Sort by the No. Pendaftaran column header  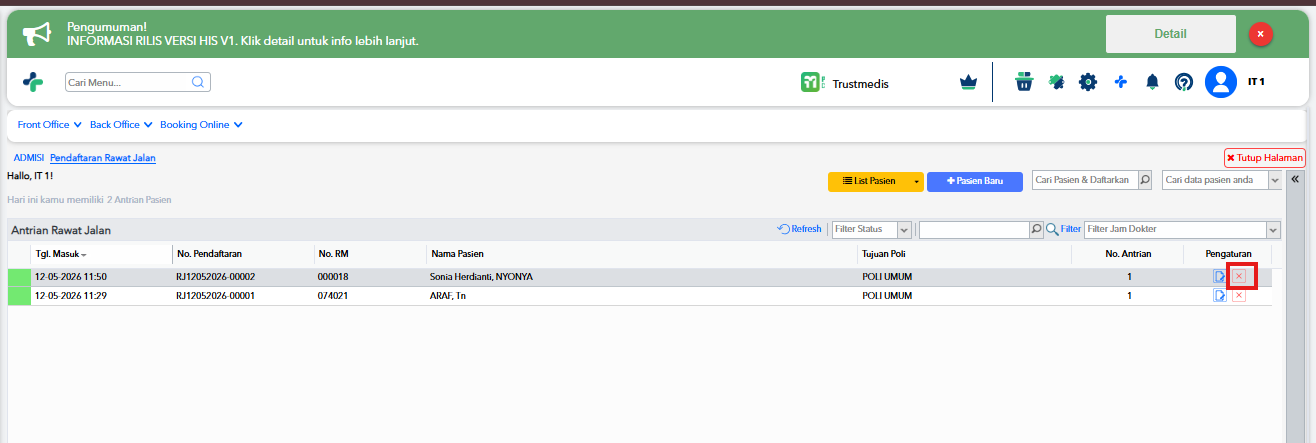coord(241,254)
